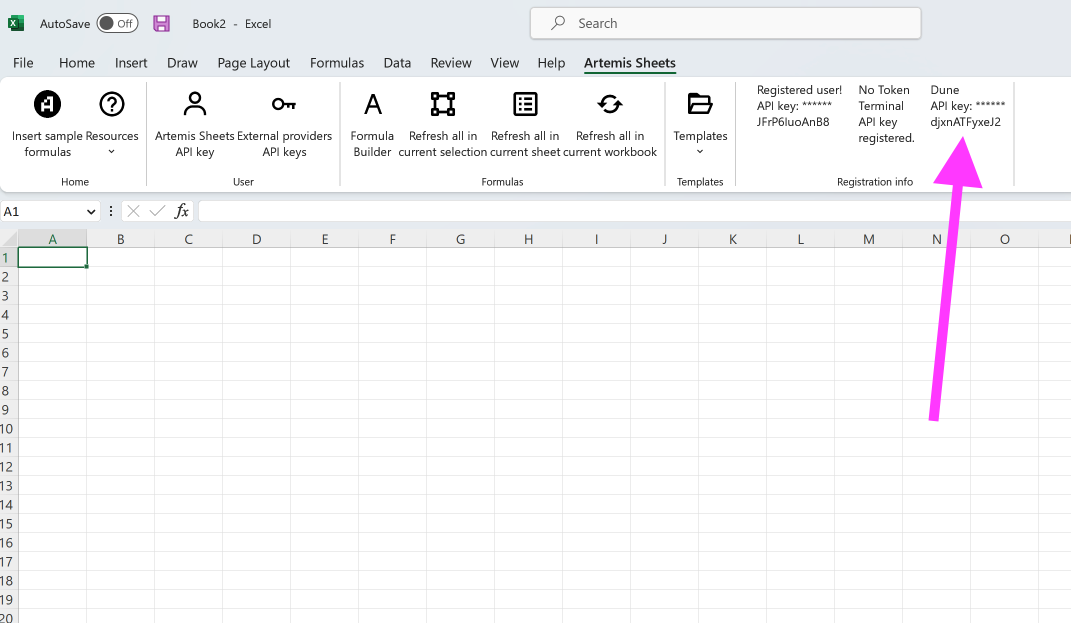Switch to the Help tab

coord(551,63)
